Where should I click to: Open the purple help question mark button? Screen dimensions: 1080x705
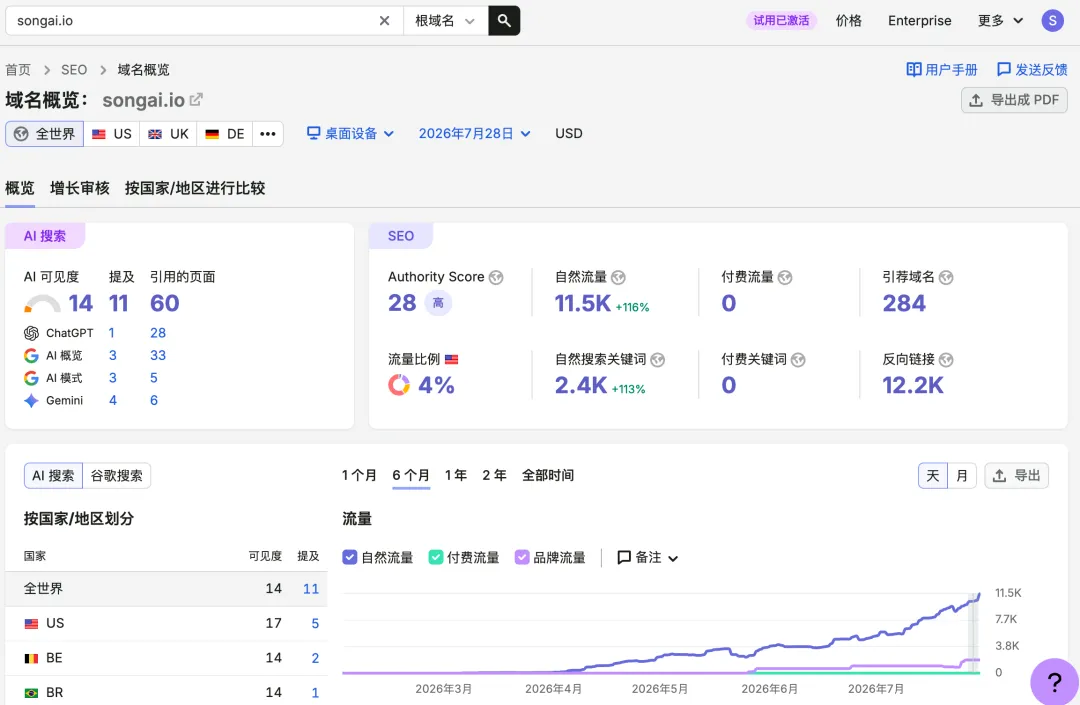point(1055,682)
